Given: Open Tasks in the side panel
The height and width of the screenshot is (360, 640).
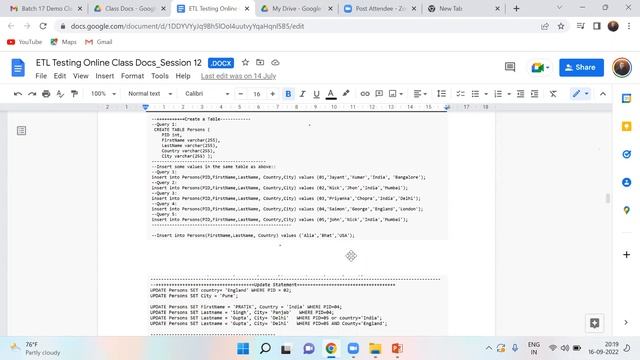Looking at the screenshot, I should [x=627, y=154].
